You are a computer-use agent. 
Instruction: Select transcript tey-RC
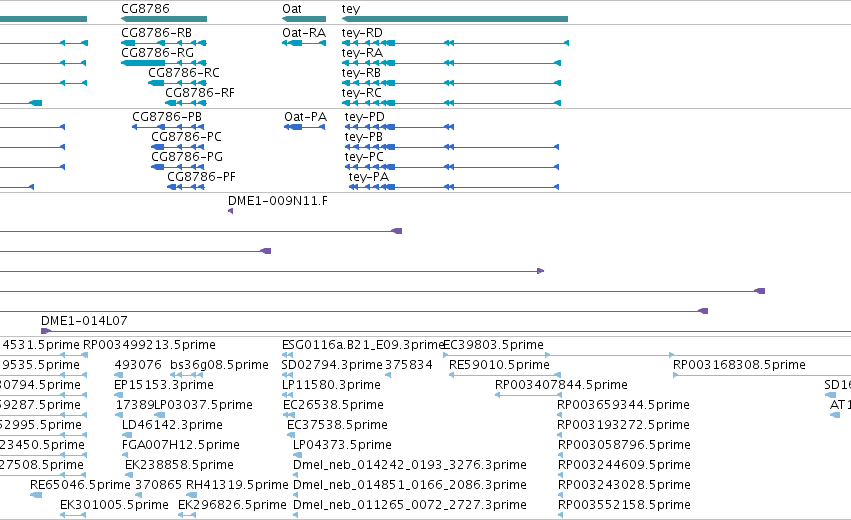coord(451,103)
